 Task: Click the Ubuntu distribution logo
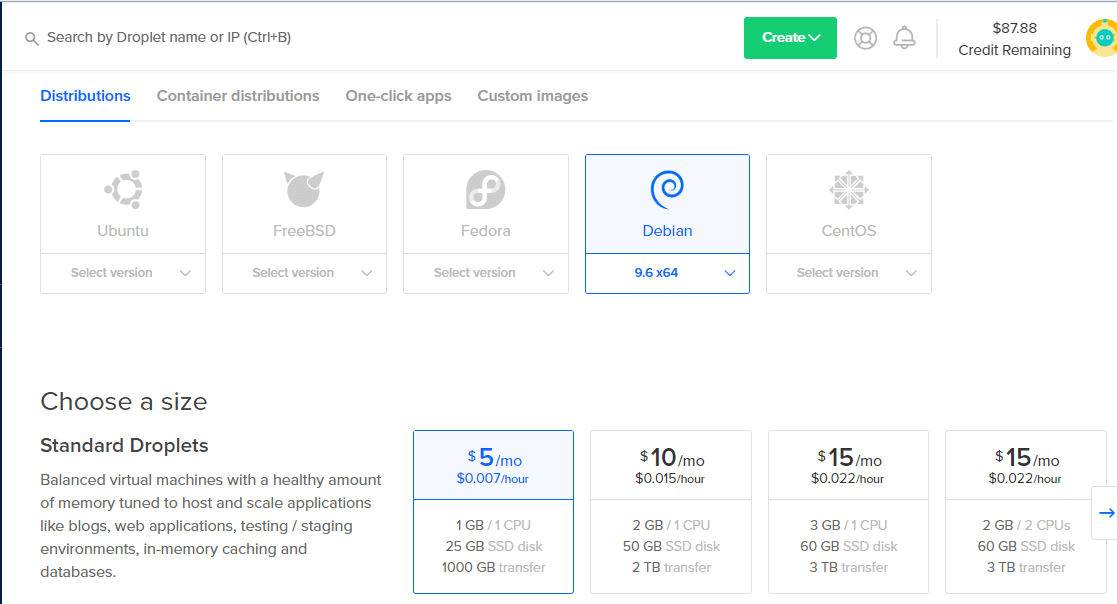coord(123,189)
